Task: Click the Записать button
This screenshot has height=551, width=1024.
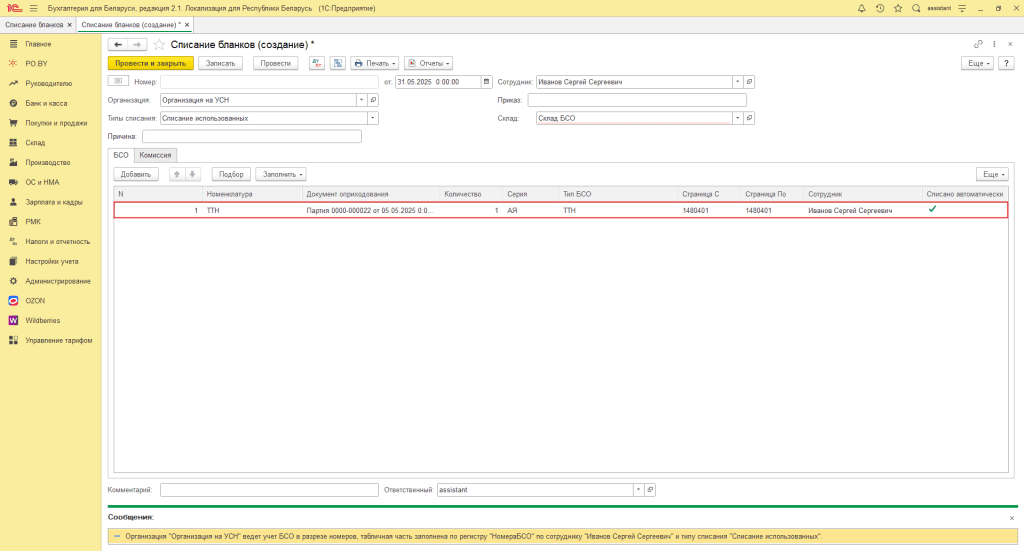Action: tap(221, 63)
